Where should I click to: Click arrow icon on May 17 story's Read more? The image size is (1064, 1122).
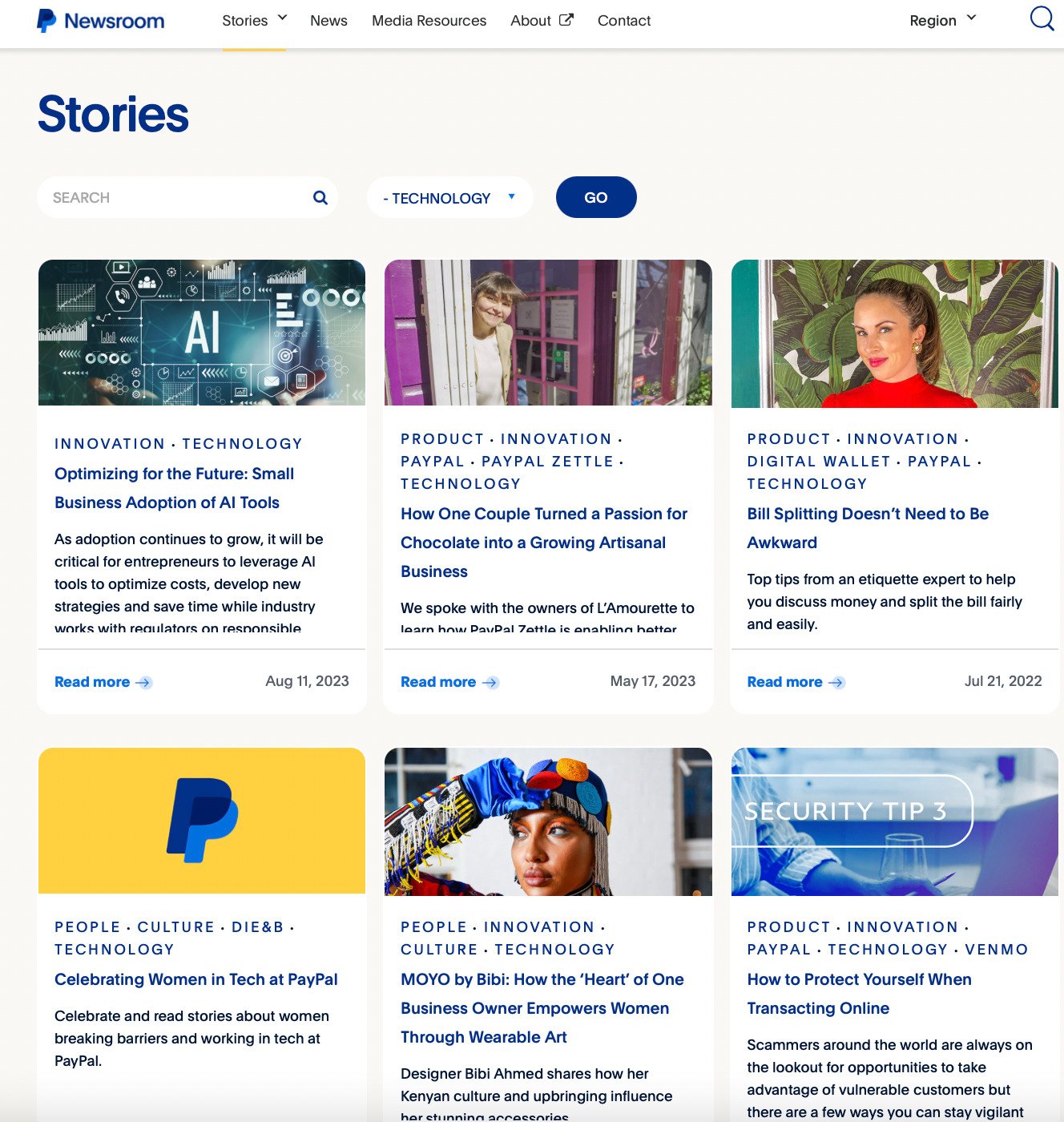point(490,683)
